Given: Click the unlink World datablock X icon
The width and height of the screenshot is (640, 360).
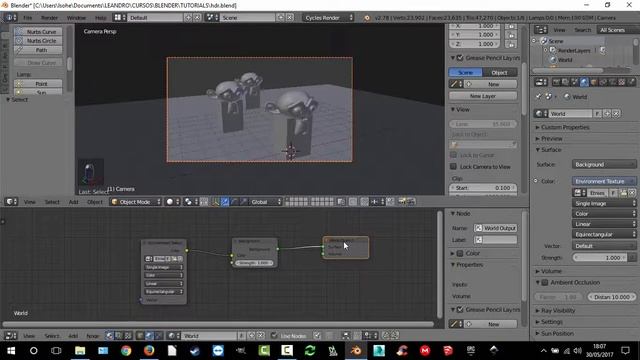Looking at the screenshot, I should pyautogui.click(x=616, y=113).
